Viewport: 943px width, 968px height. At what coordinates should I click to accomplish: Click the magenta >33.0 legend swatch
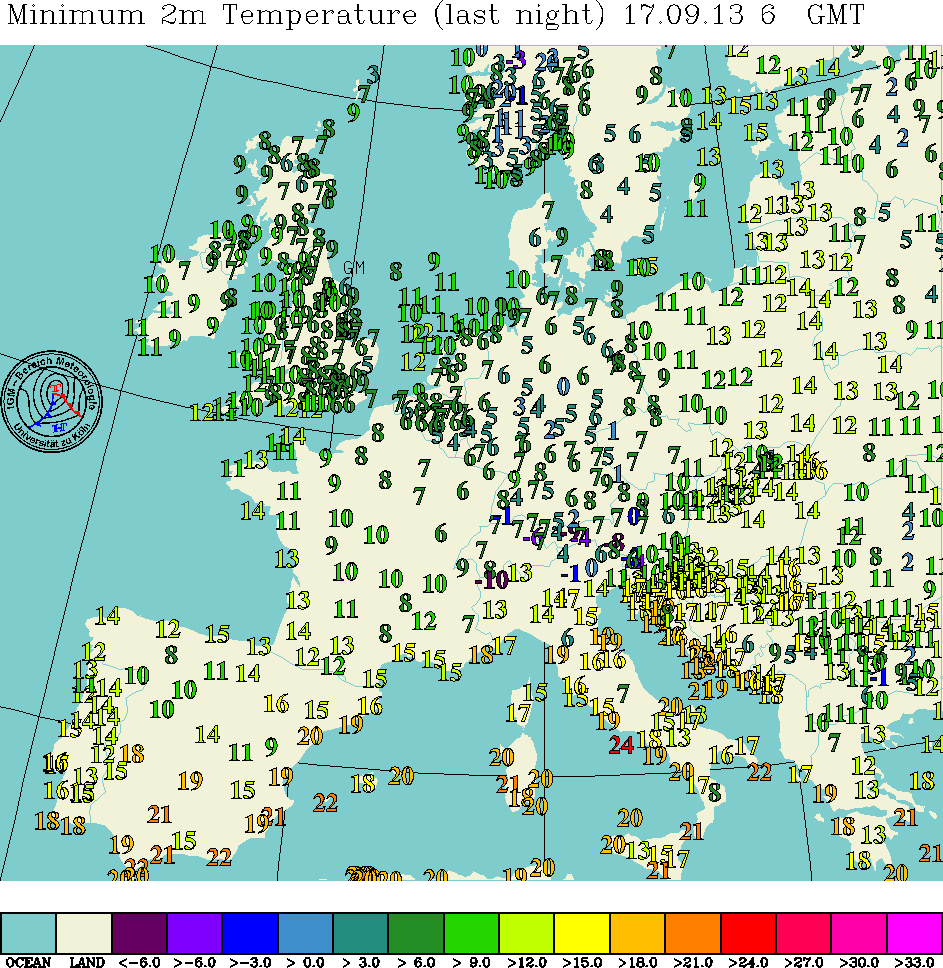point(914,932)
